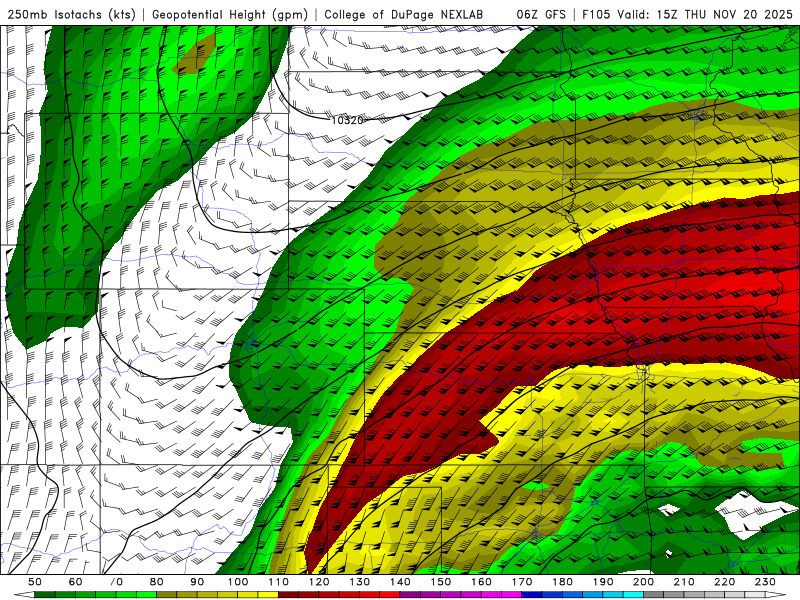Click the 80 knot legend value
The height and width of the screenshot is (600, 800).
(x=157, y=582)
